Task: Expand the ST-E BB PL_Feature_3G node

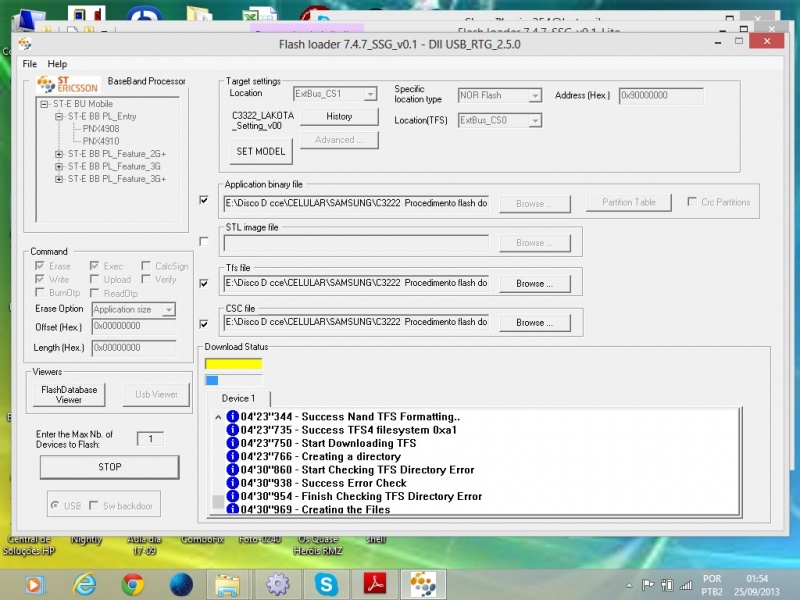Action: coord(59,166)
